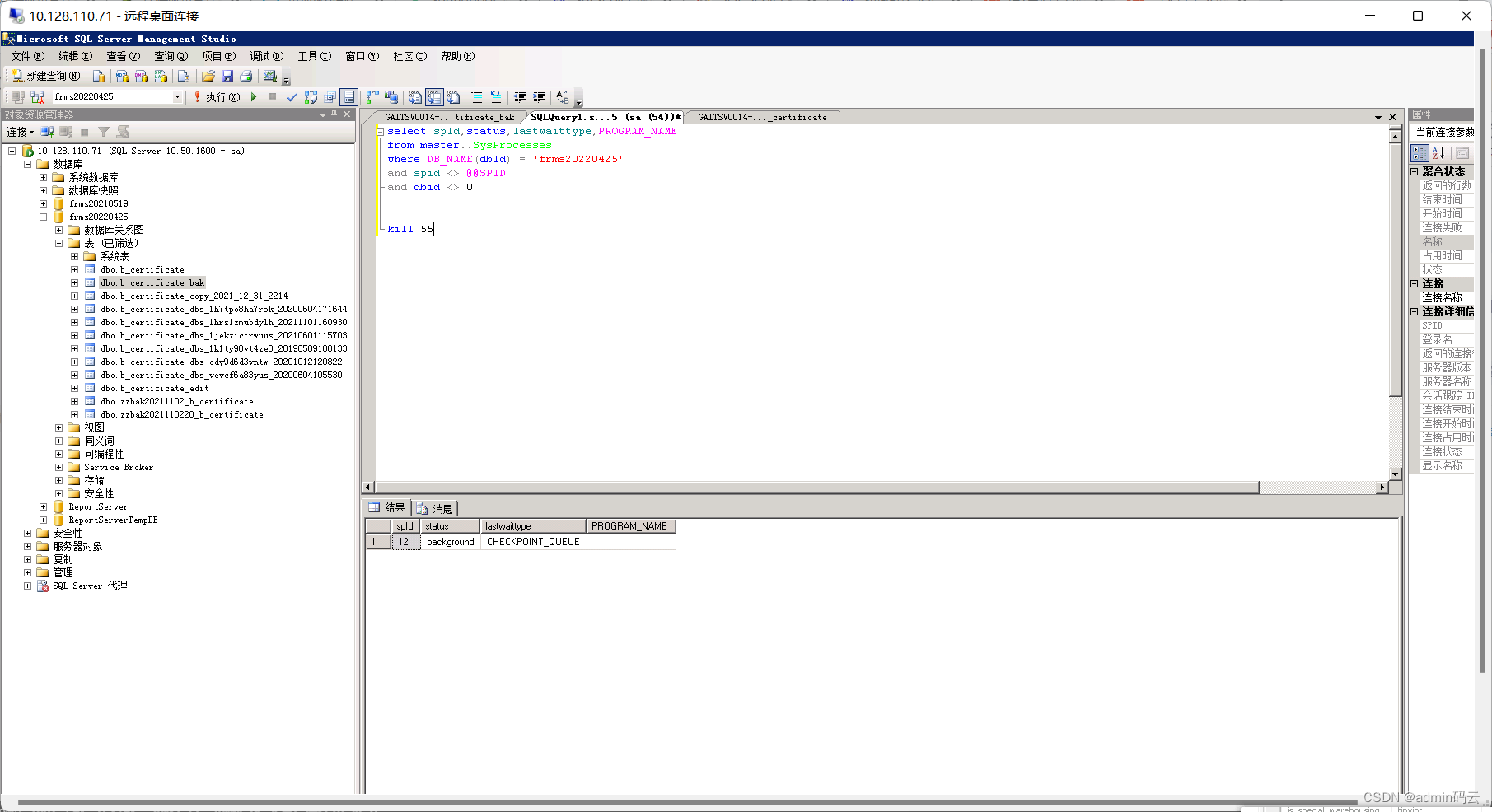Open the 帮助 menu
Image resolution: width=1492 pixels, height=812 pixels.
point(458,56)
